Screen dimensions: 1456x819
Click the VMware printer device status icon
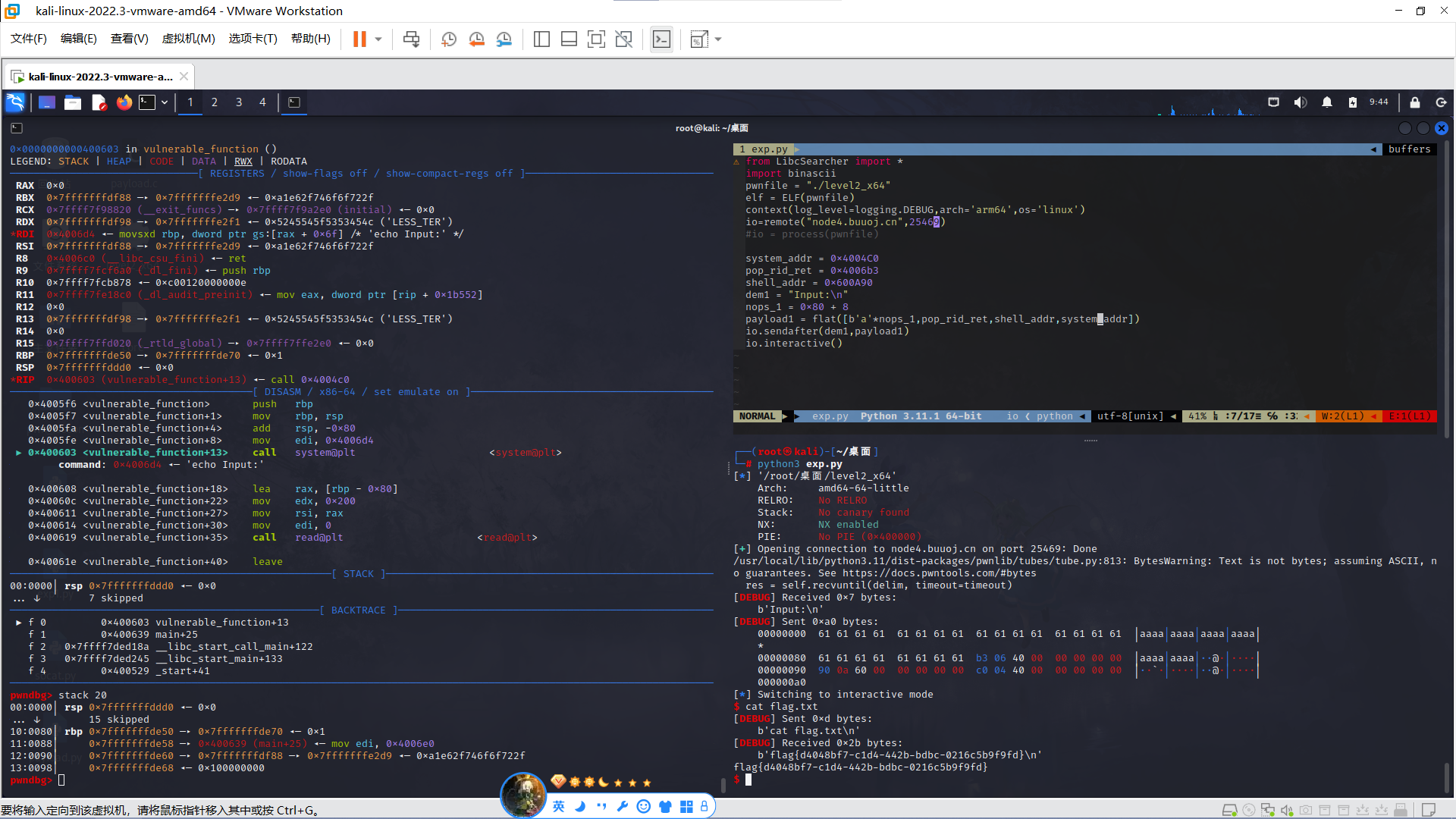[1401, 810]
